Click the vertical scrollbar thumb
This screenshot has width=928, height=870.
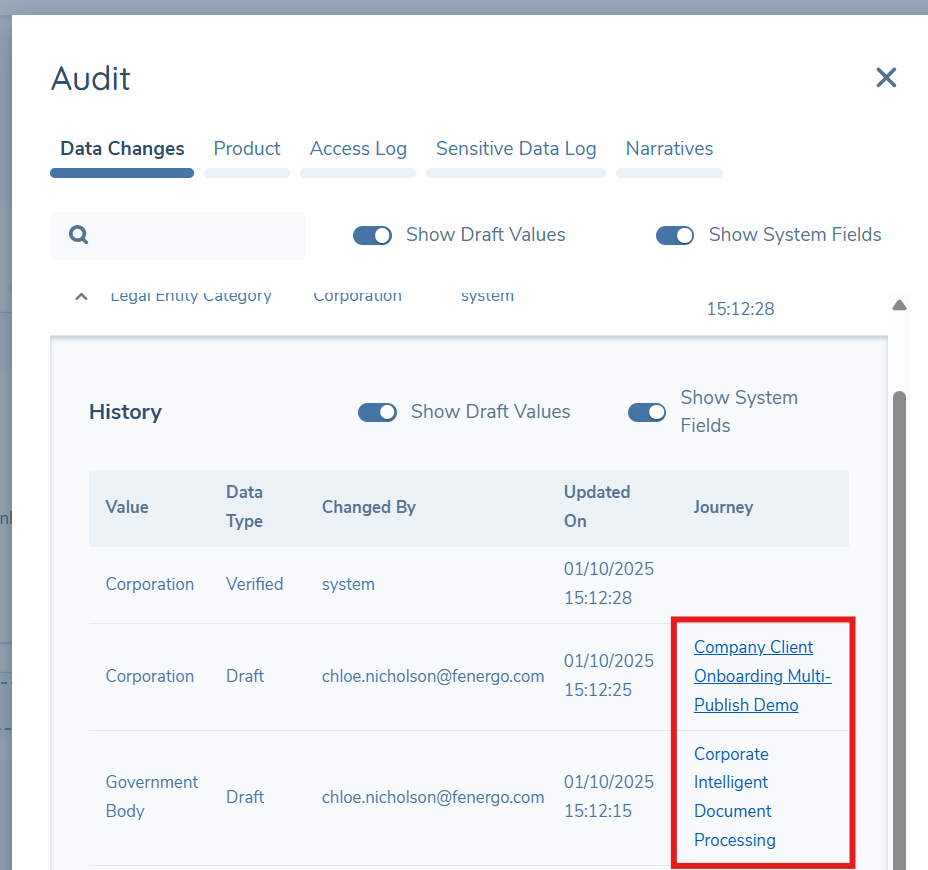pyautogui.click(x=898, y=620)
